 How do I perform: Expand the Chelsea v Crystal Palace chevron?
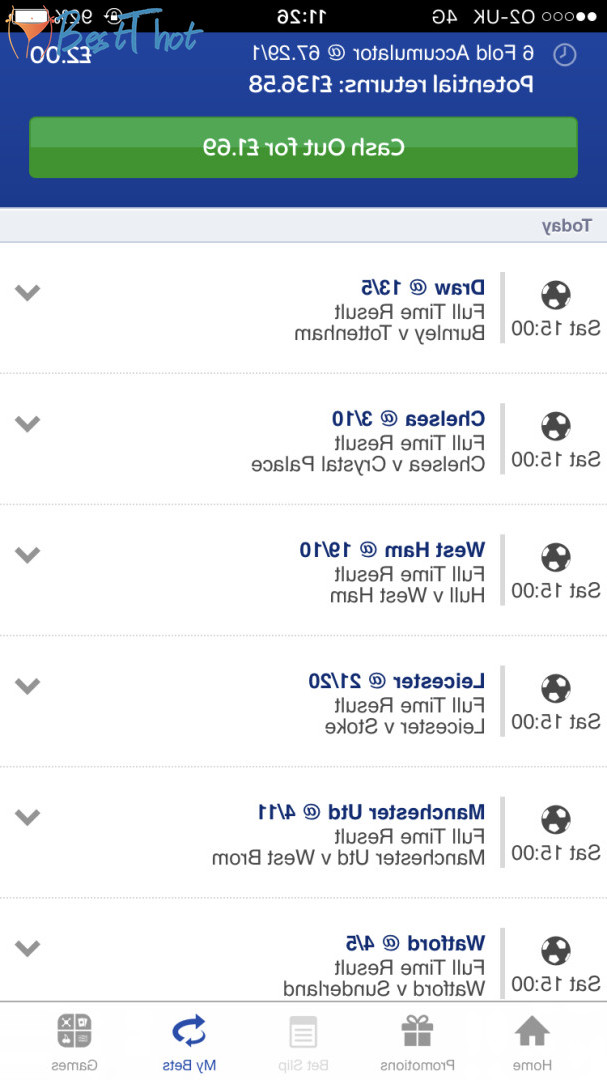28,423
